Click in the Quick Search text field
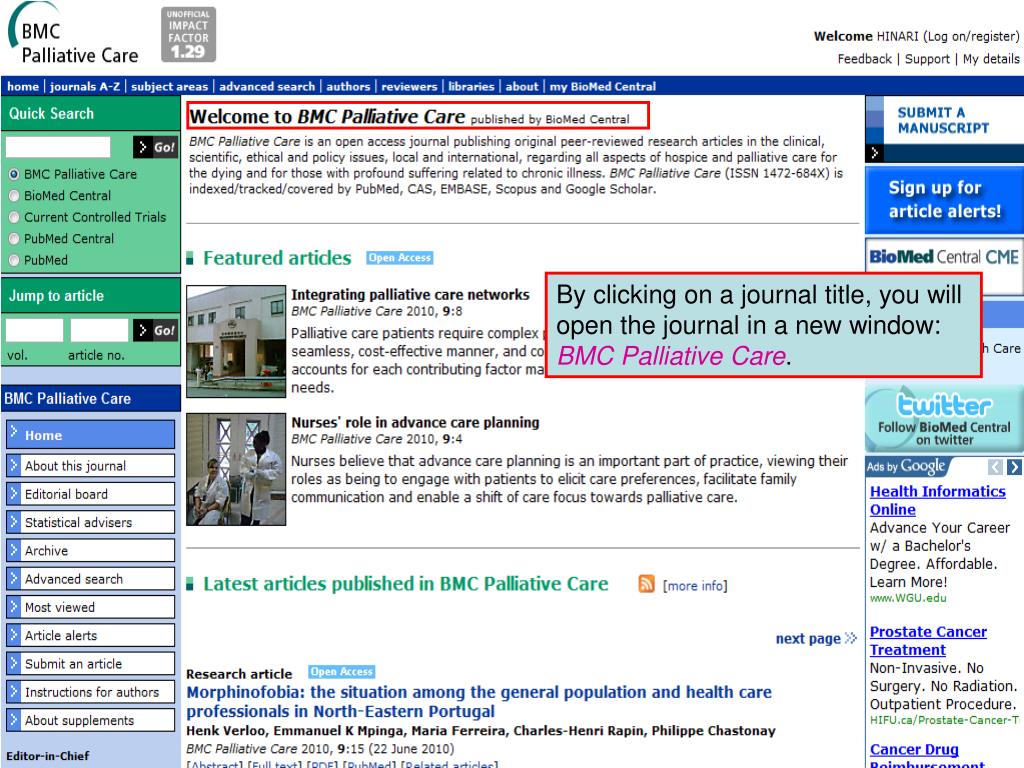The width and height of the screenshot is (1024, 768). (x=58, y=147)
